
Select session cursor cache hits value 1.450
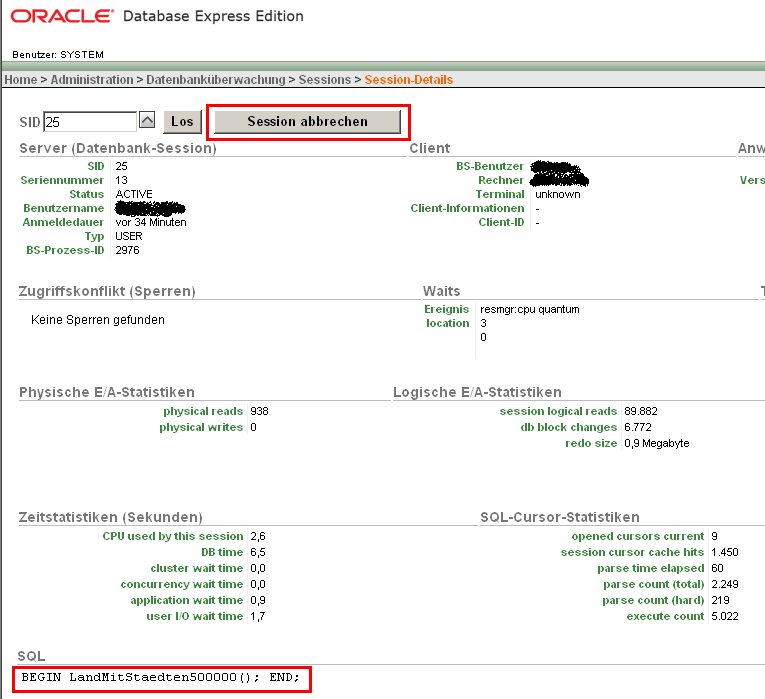(x=725, y=552)
